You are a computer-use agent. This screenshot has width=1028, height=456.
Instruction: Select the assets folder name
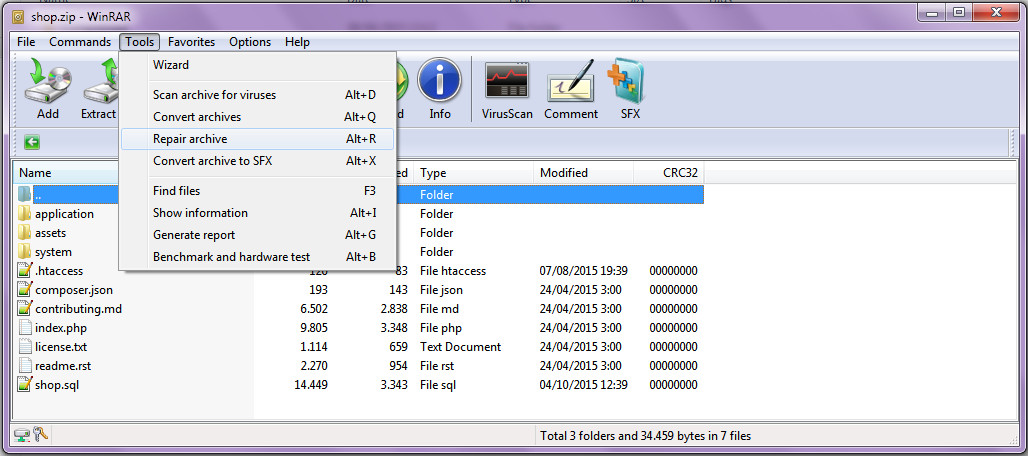(50, 233)
